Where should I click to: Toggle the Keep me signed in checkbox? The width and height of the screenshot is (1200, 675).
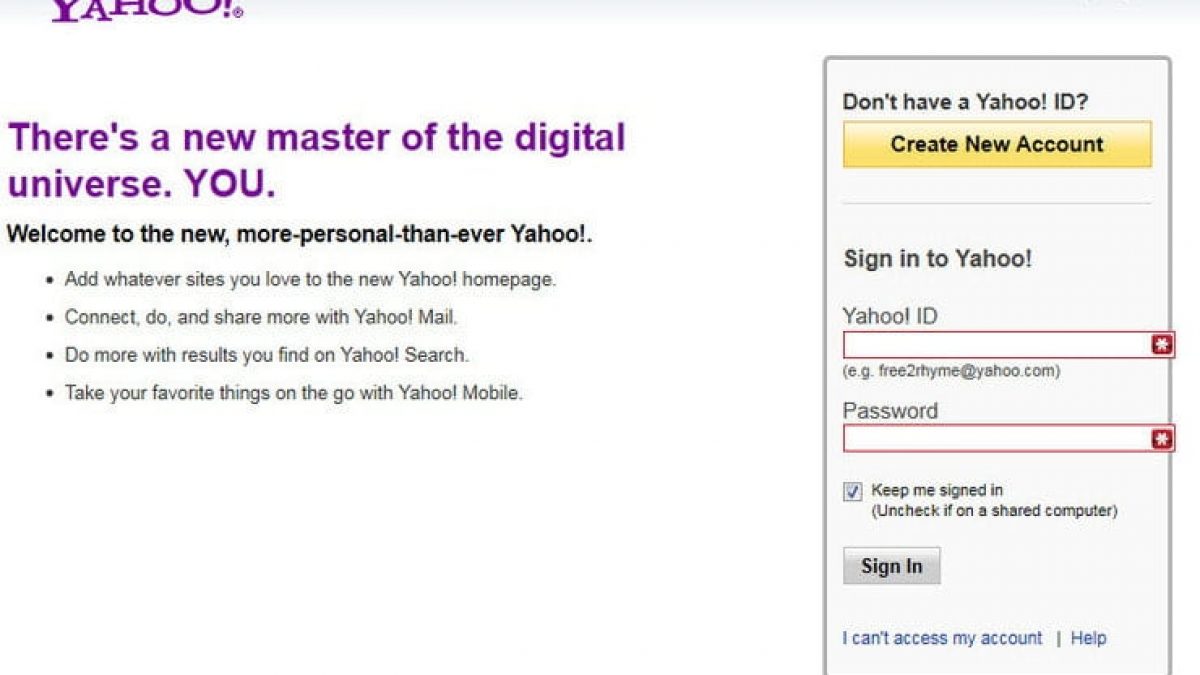pos(853,492)
